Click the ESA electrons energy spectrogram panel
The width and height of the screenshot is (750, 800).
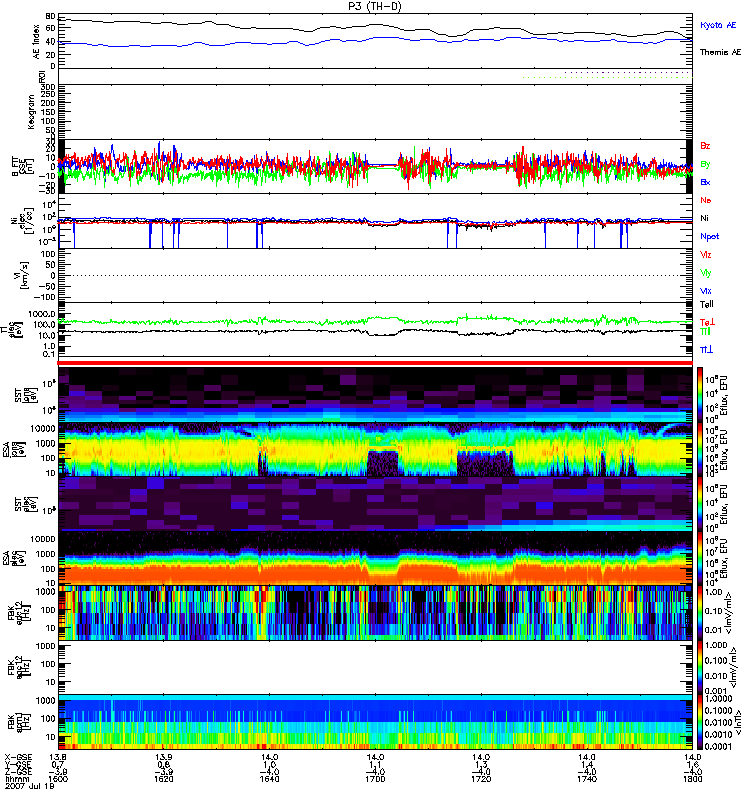pyautogui.click(x=375, y=558)
